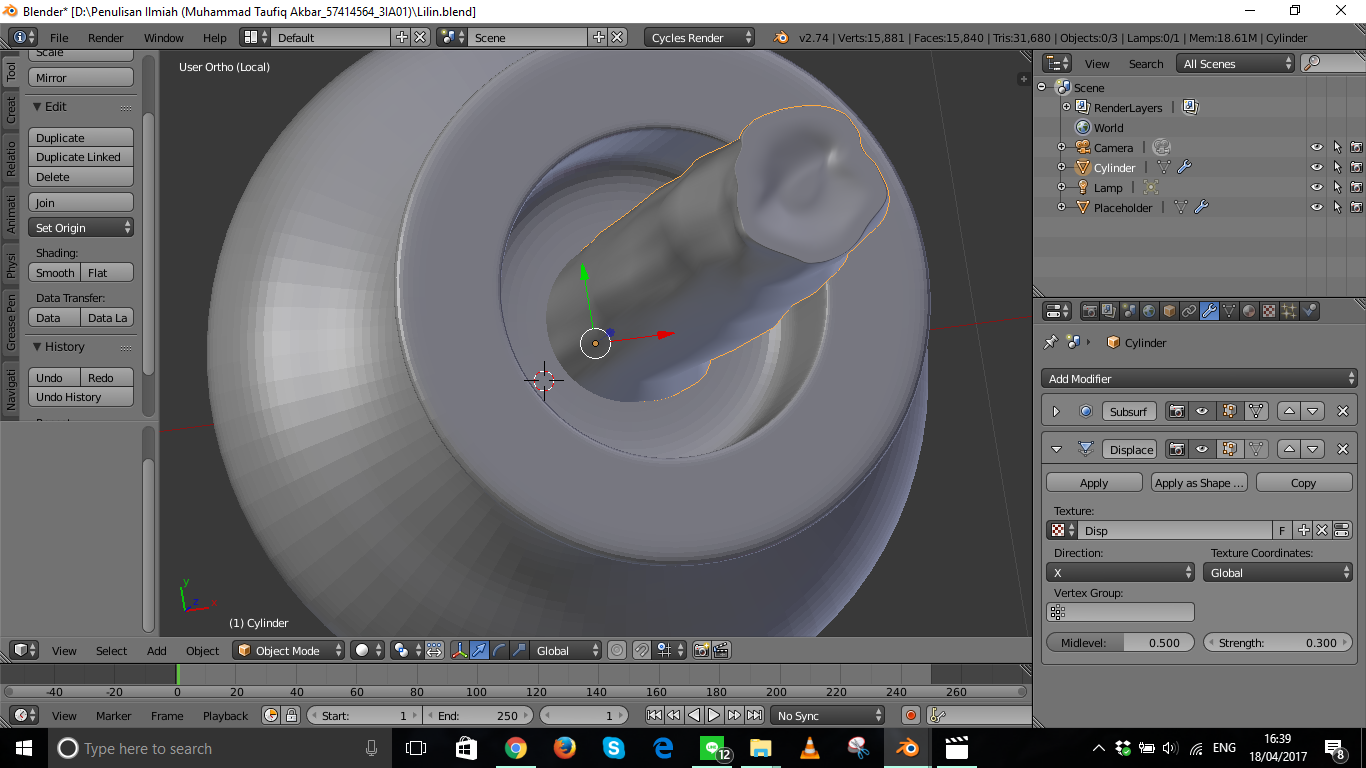Click the Join button
This screenshot has height=768, width=1366.
81,202
